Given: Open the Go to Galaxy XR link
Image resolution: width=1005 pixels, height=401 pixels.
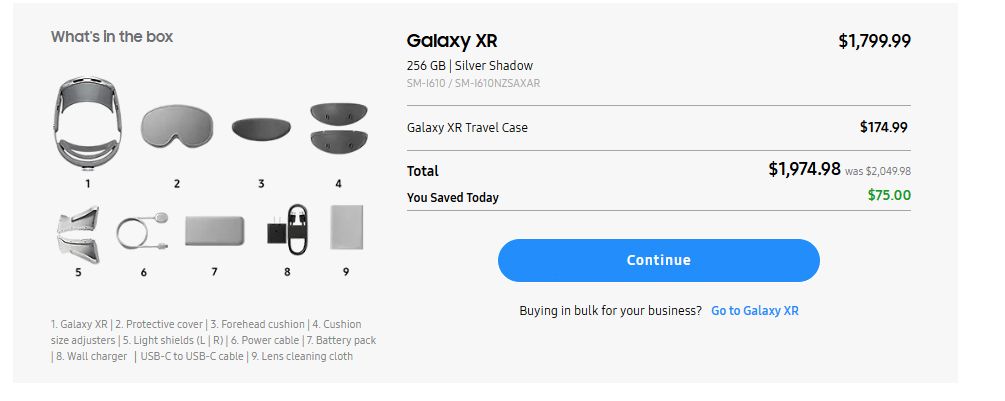Looking at the screenshot, I should pyautogui.click(x=754, y=311).
